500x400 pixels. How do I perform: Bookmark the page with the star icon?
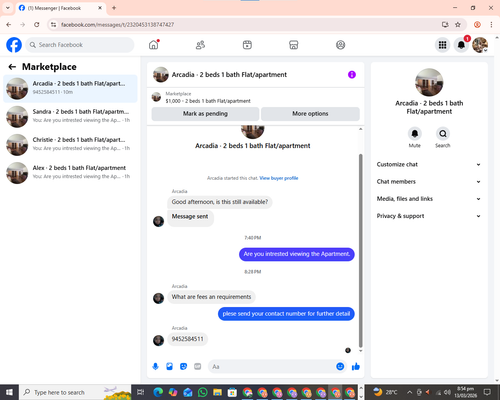click(x=458, y=25)
